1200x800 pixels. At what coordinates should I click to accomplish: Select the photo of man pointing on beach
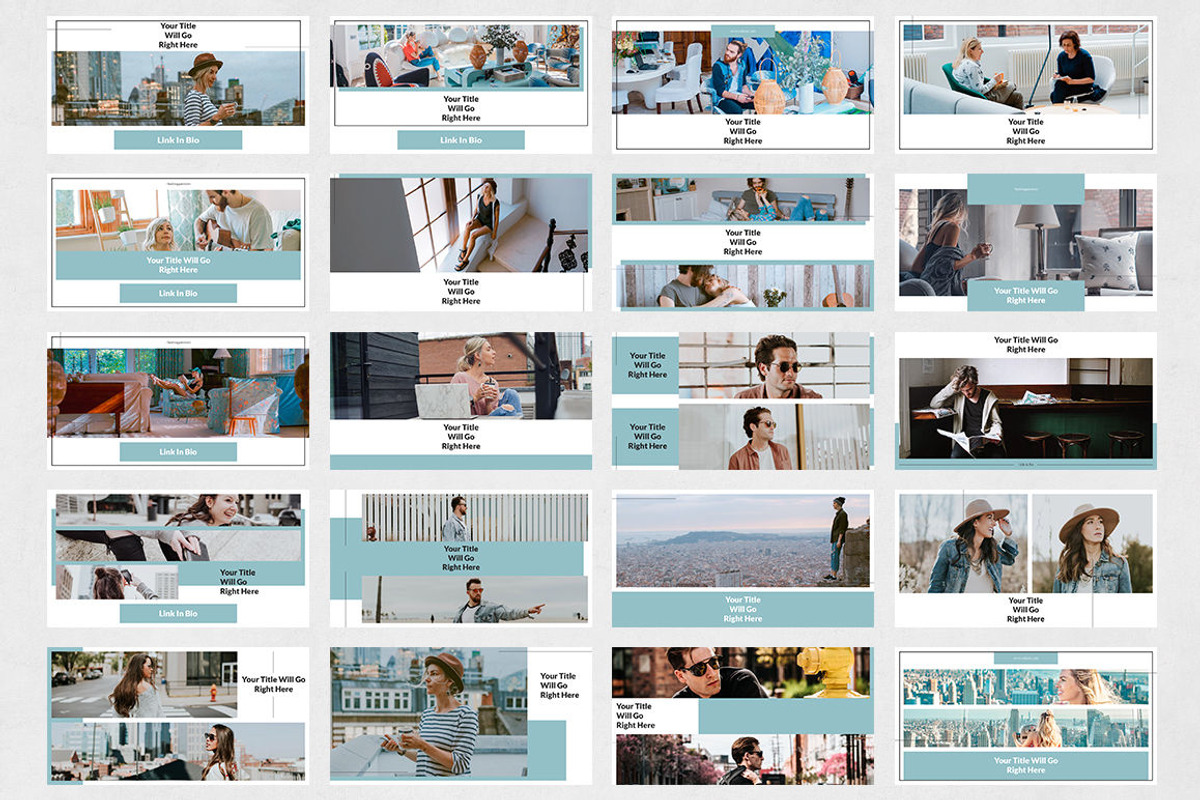pyautogui.click(x=475, y=599)
